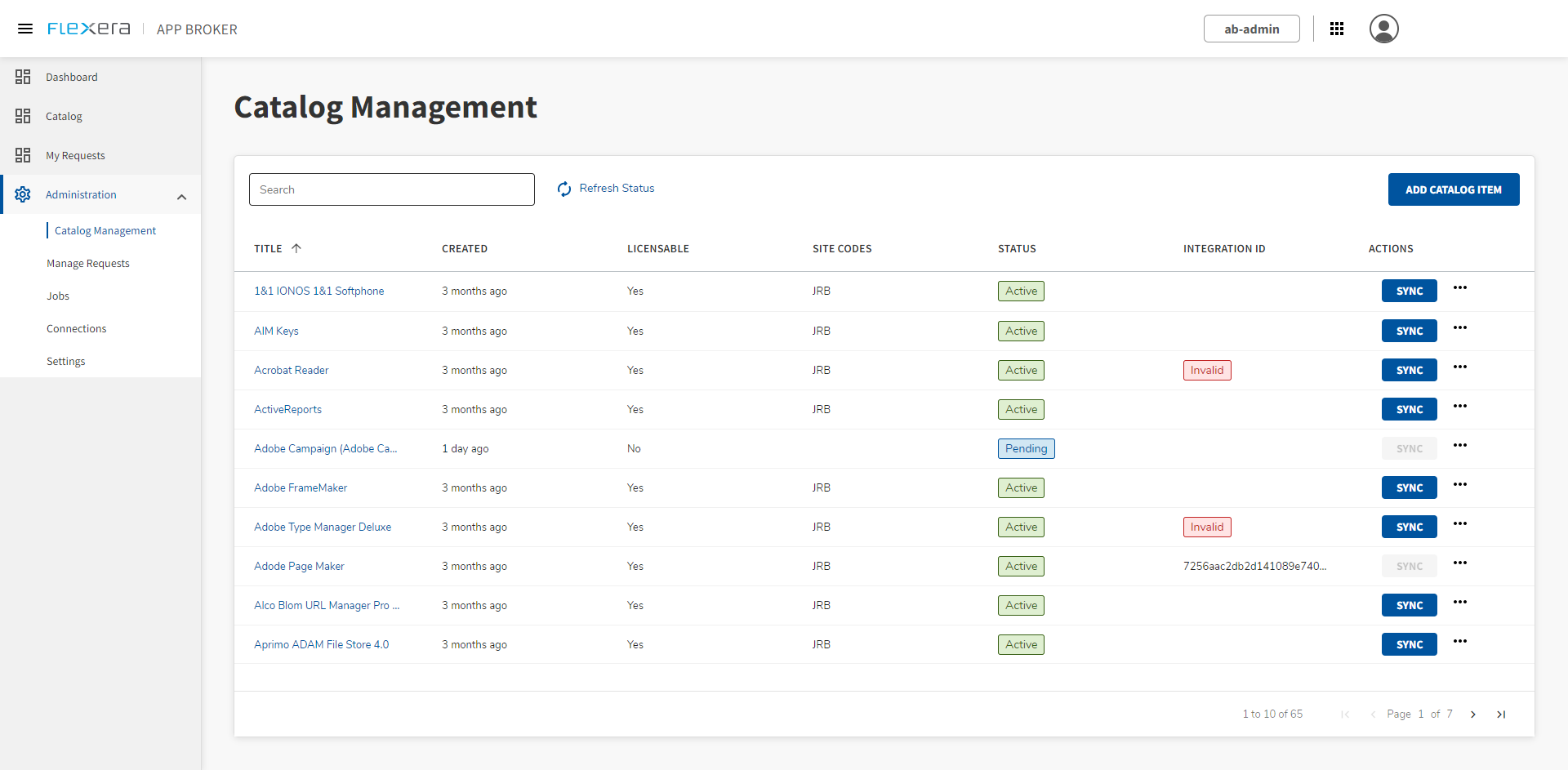Open more actions for Adobe Campaign row
This screenshot has height=770, width=1568.
(1460, 445)
